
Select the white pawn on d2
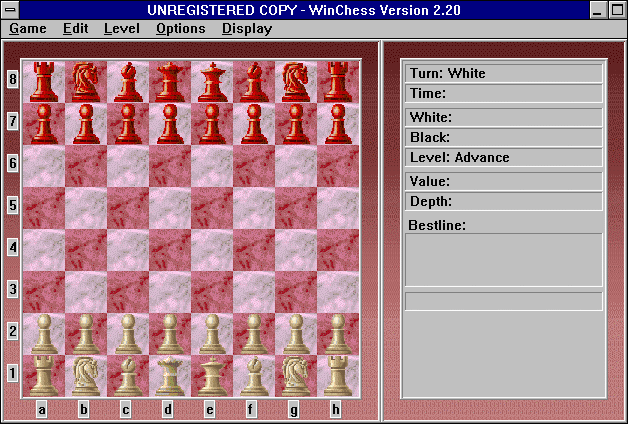[x=170, y=334]
